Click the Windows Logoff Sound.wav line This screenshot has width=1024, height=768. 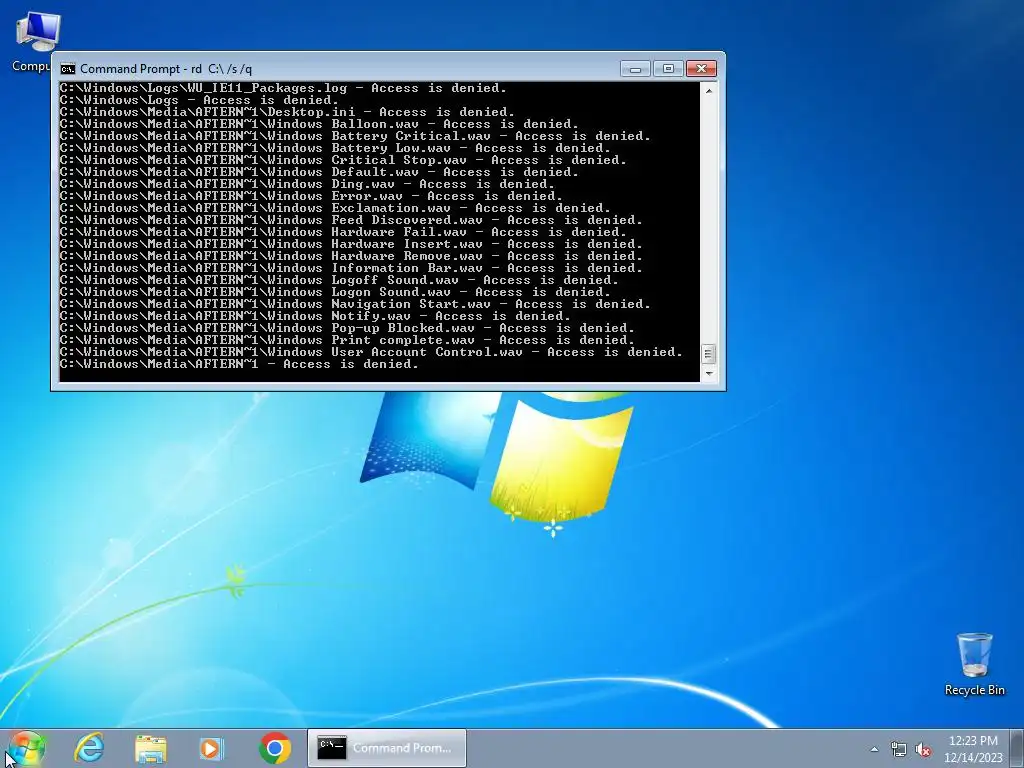[x=339, y=280]
